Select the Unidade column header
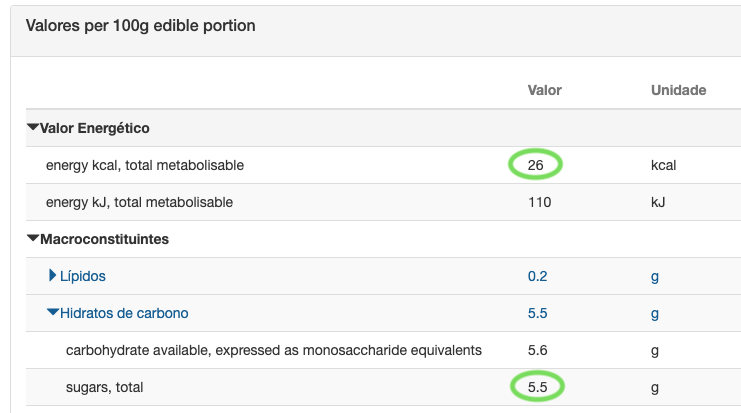The width and height of the screenshot is (741, 413). [x=679, y=90]
